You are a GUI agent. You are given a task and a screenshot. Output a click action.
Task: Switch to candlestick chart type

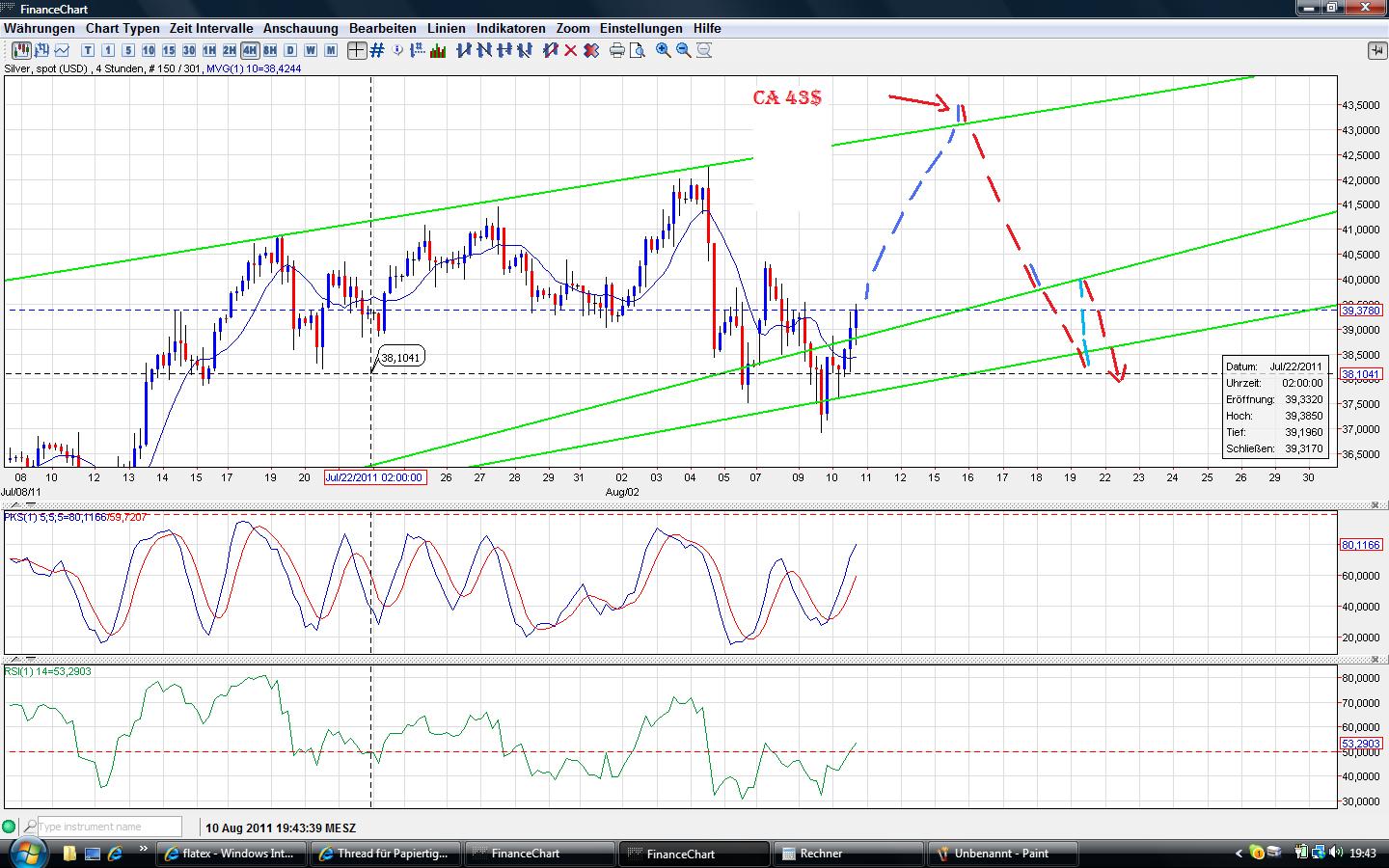[22, 50]
